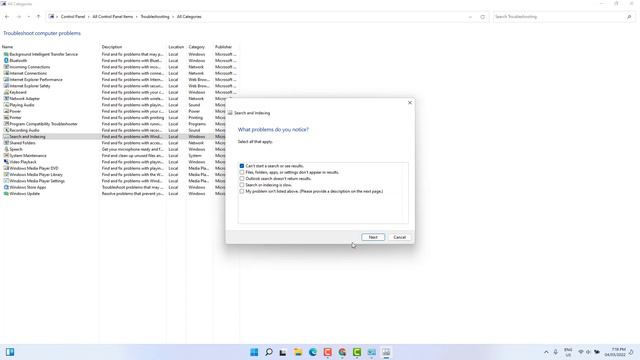Click "Troubleshoot computer problems" heading
This screenshot has height=360, width=640.
[42, 33]
